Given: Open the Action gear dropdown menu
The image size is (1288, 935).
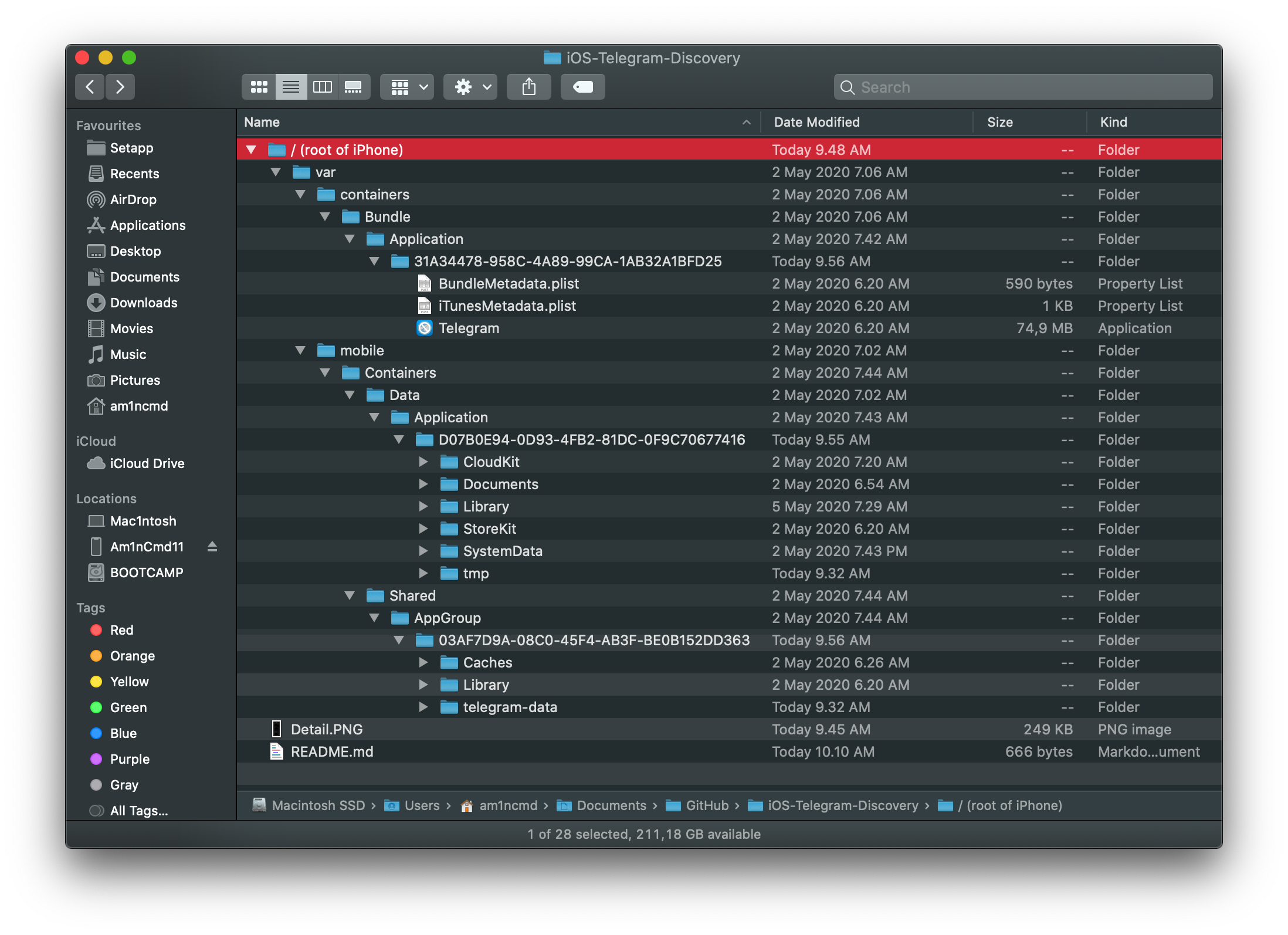Looking at the screenshot, I should click(x=470, y=87).
